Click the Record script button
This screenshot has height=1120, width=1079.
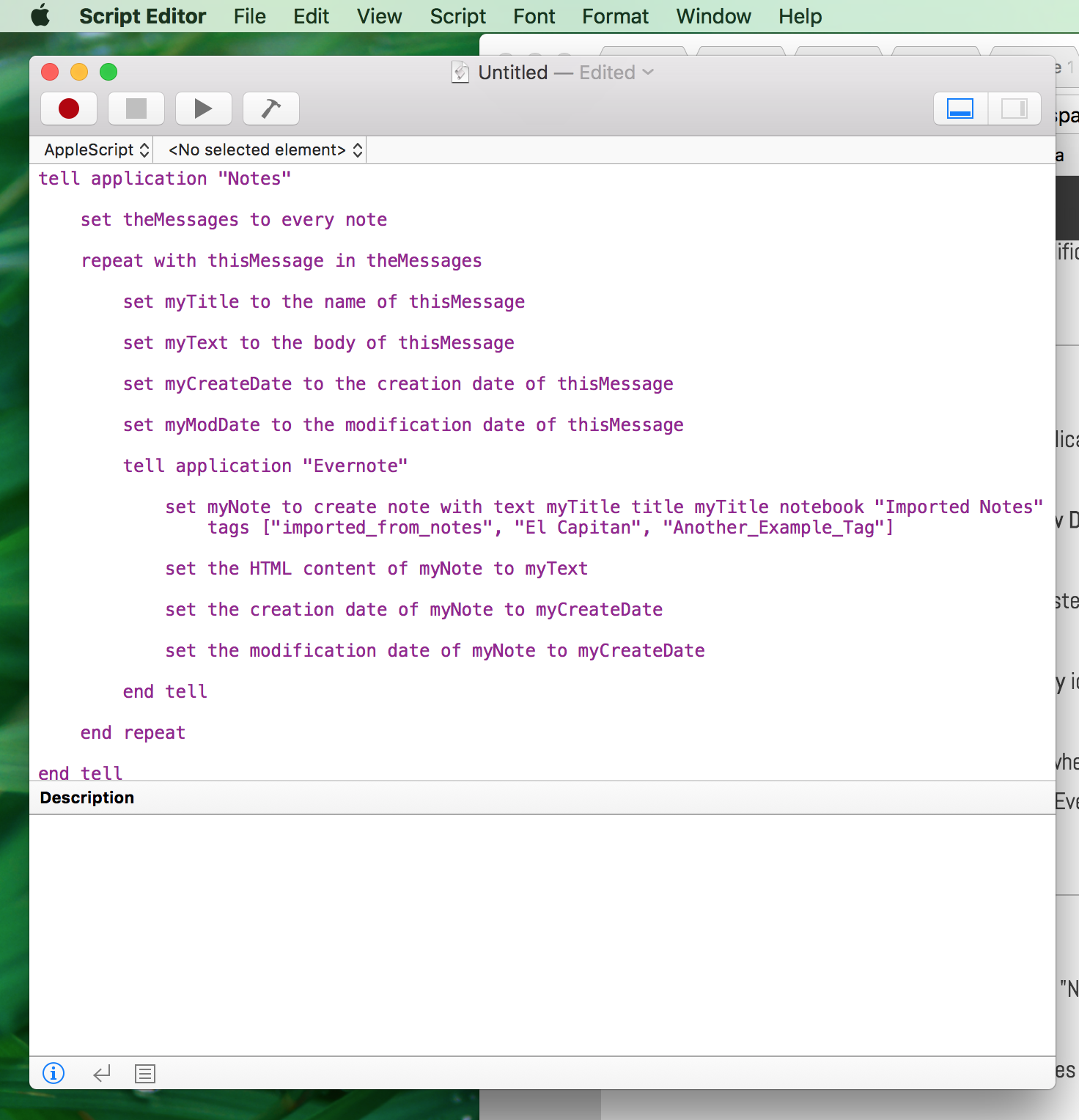pyautogui.click(x=69, y=108)
